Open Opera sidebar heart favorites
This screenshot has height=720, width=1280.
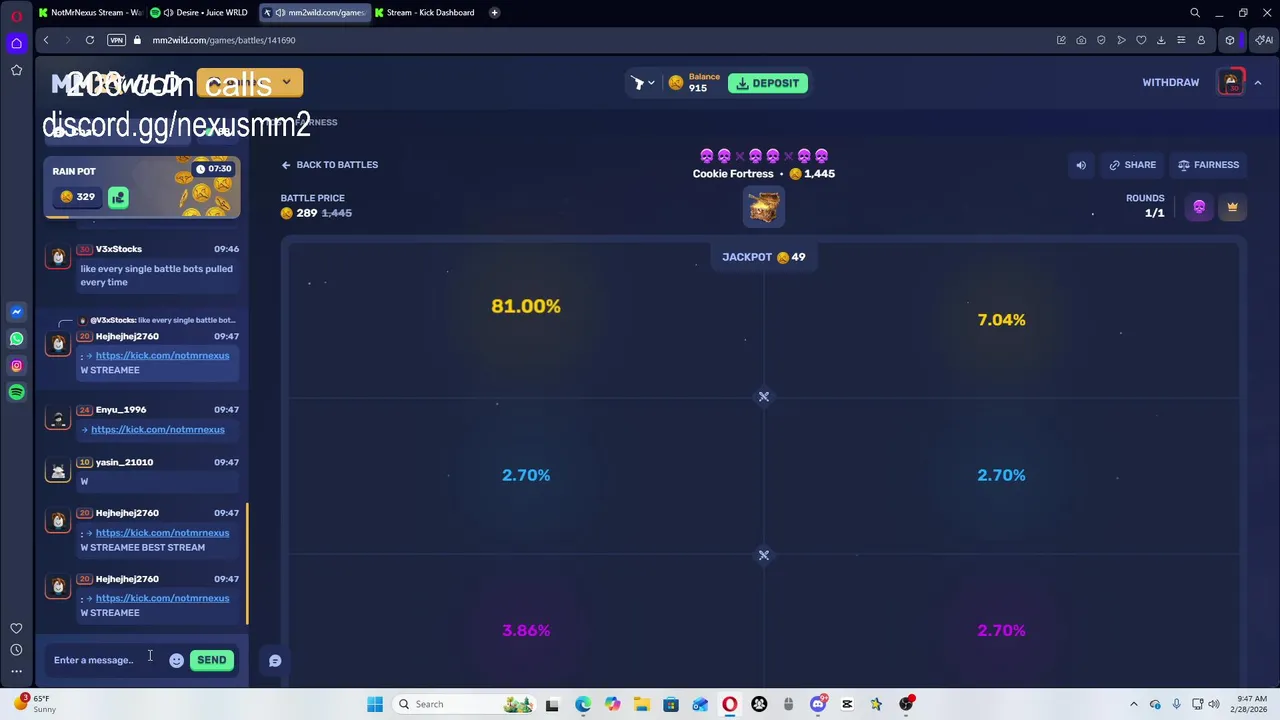pyautogui.click(x=16, y=628)
